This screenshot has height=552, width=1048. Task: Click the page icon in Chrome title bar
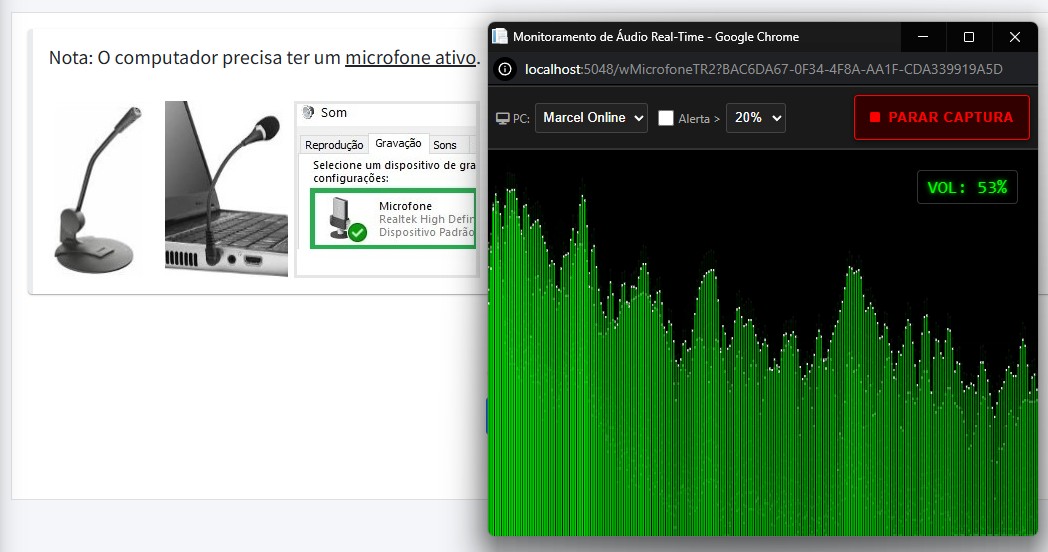tap(500, 37)
